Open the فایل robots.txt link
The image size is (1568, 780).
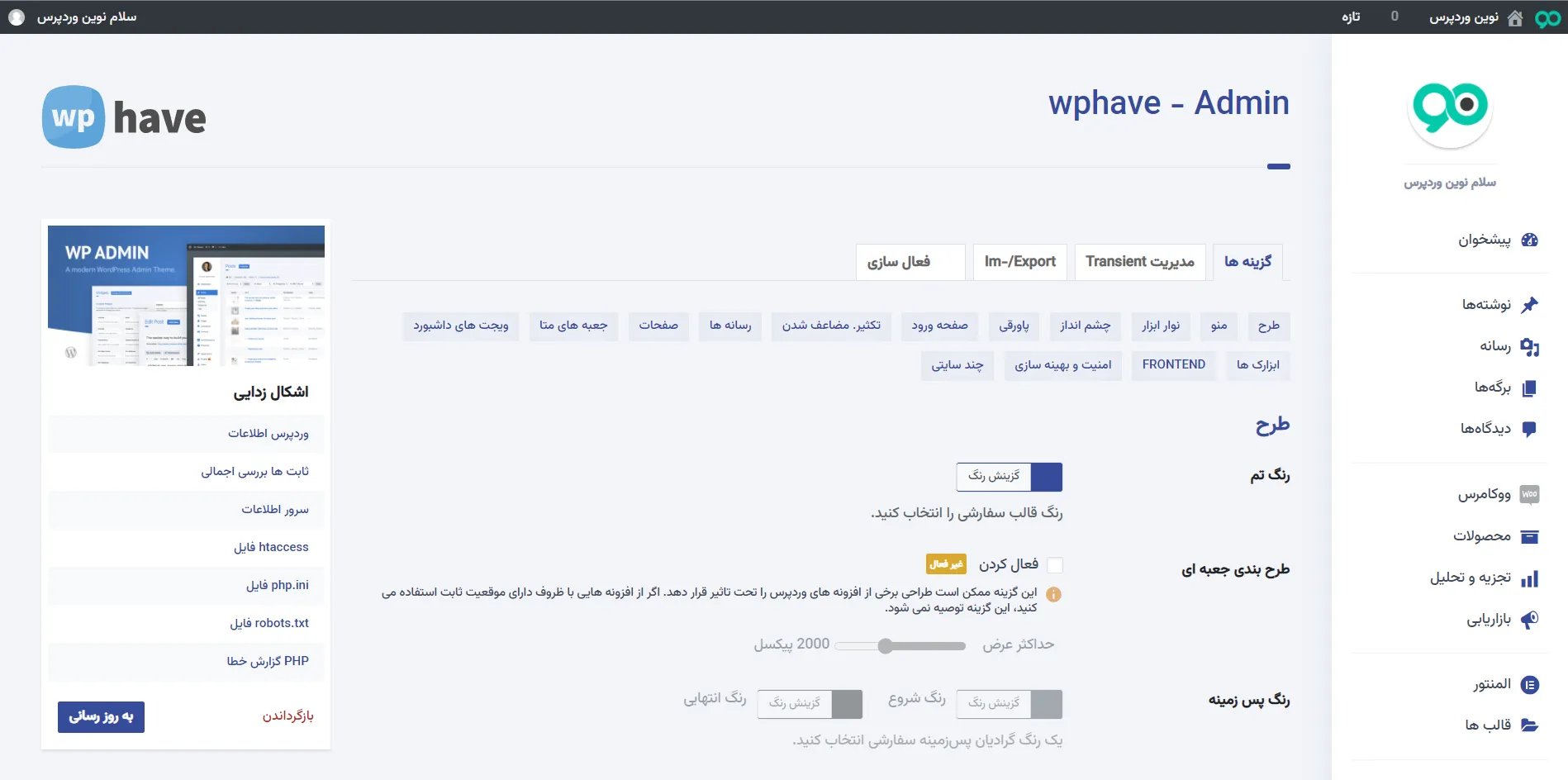[x=269, y=624]
